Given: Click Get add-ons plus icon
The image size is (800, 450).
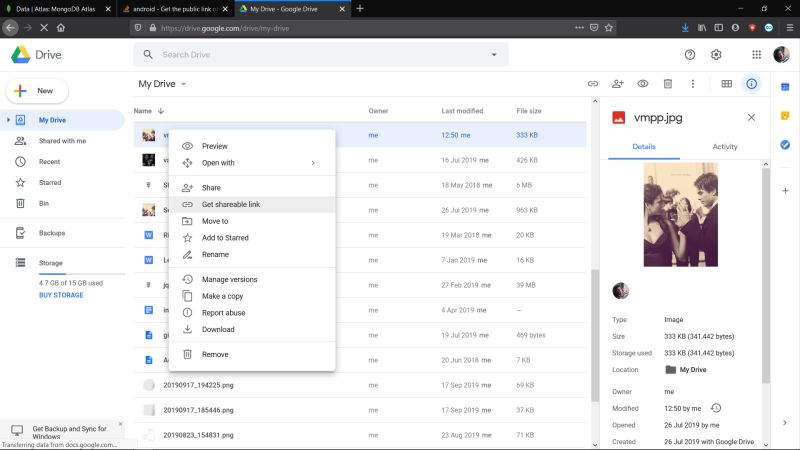Looking at the screenshot, I should [x=785, y=191].
